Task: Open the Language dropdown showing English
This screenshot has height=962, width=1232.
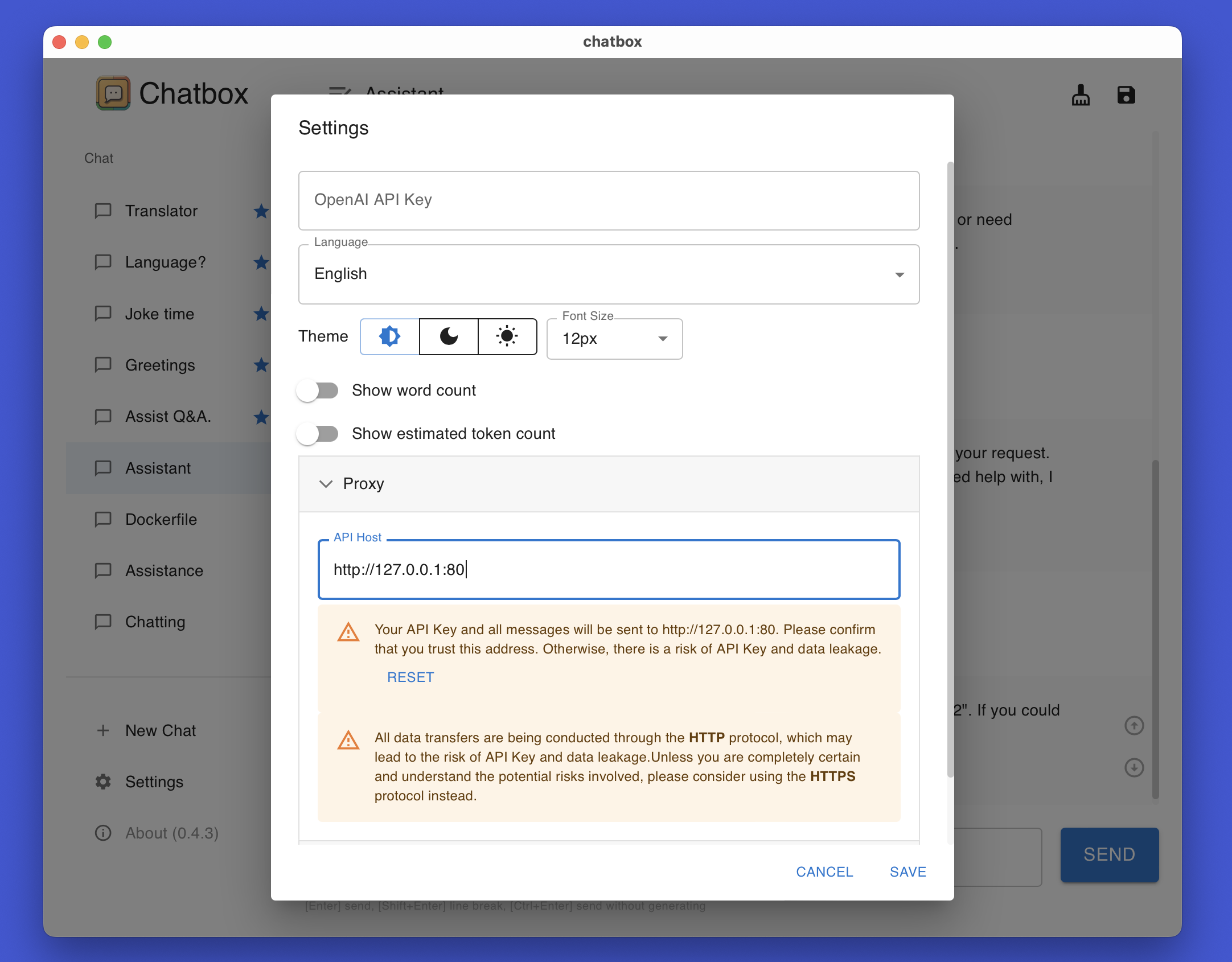Action: pyautogui.click(x=609, y=274)
